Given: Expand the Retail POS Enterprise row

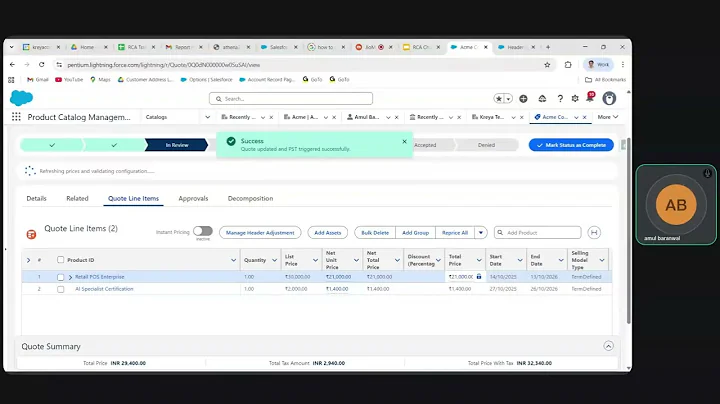Looking at the screenshot, I should pos(70,277).
